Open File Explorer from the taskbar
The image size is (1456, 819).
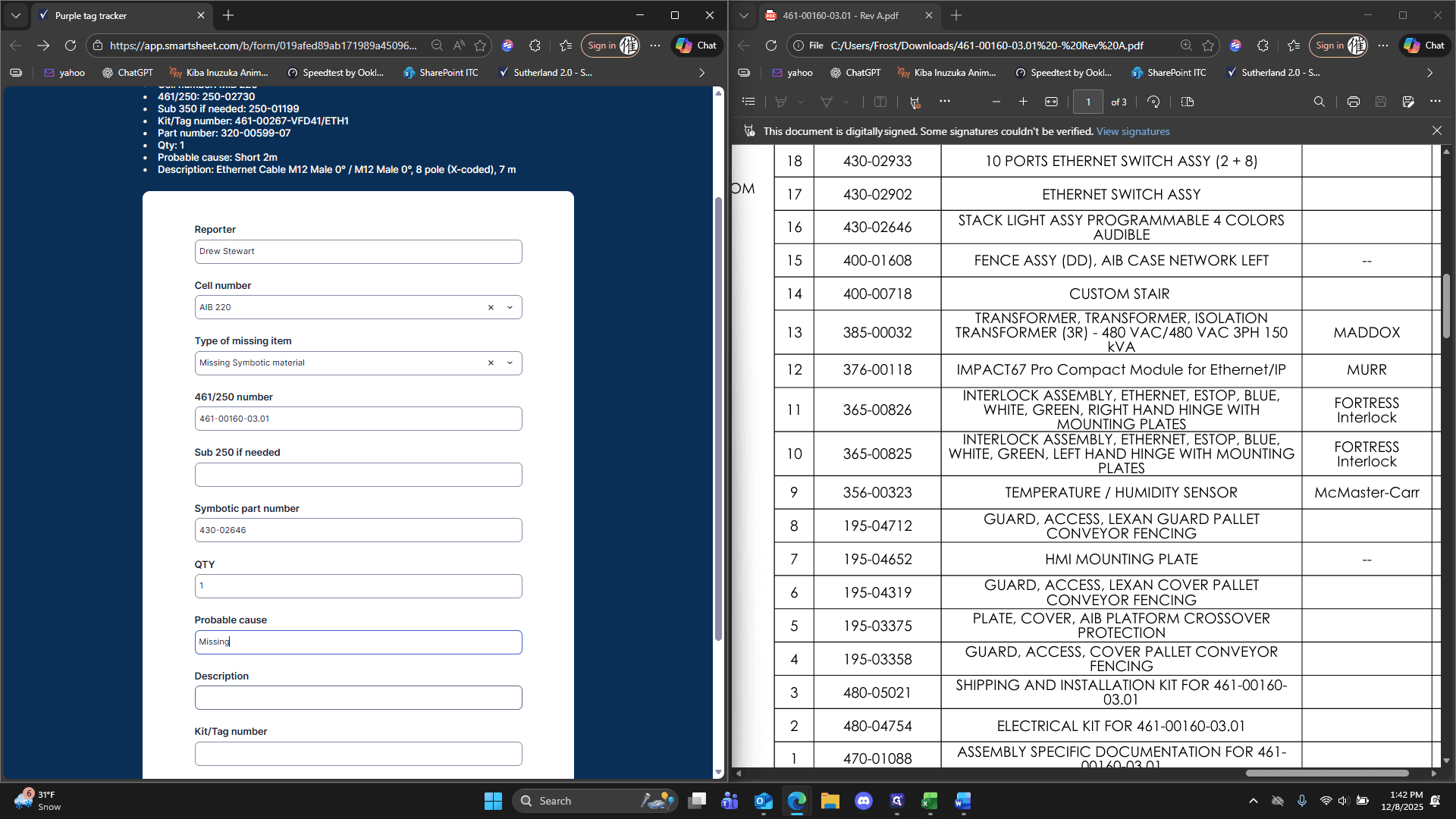[830, 801]
